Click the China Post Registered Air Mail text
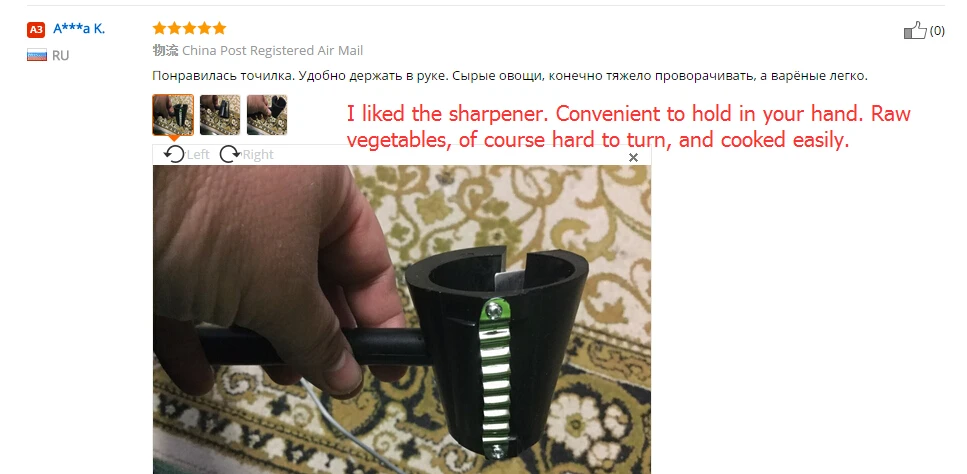Viewport: 967px width, 474px height. click(x=273, y=51)
